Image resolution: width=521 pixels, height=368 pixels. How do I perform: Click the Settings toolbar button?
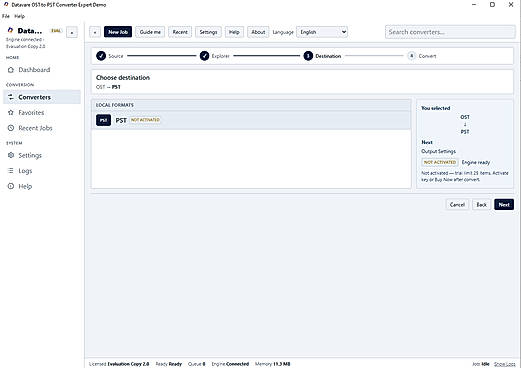[208, 32]
